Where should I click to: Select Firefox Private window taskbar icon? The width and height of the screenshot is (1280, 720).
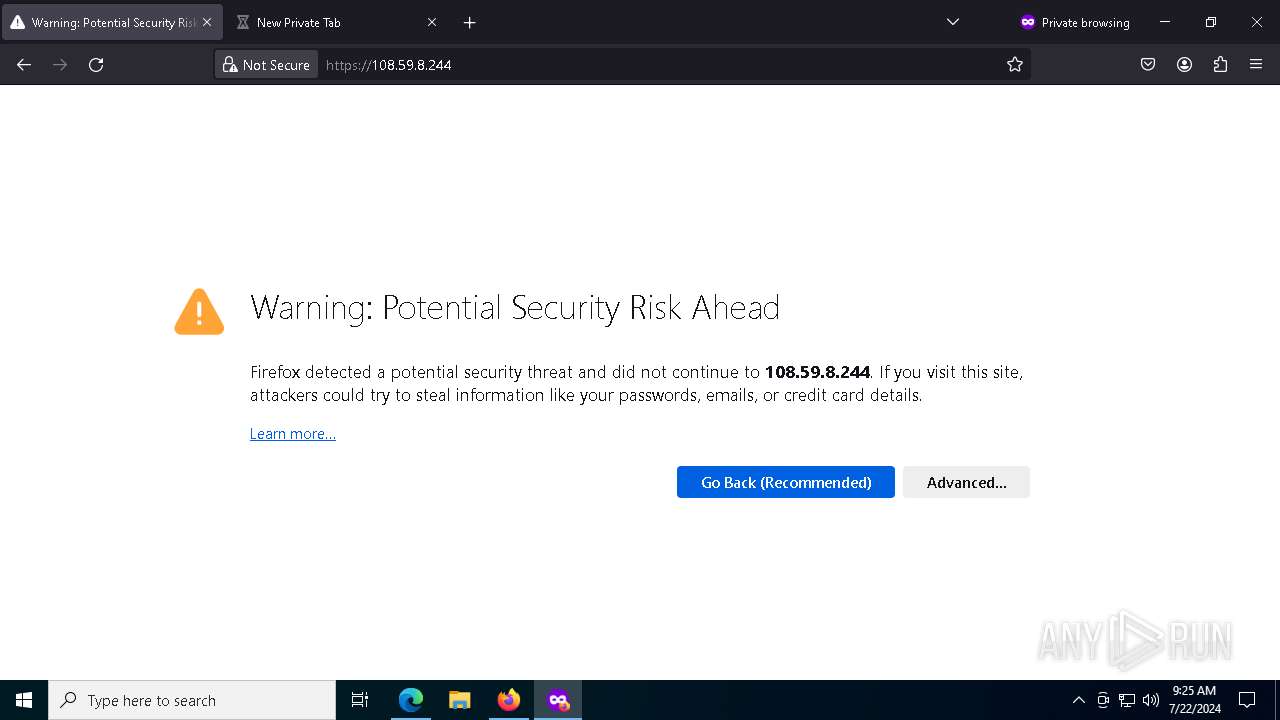pyautogui.click(x=558, y=700)
